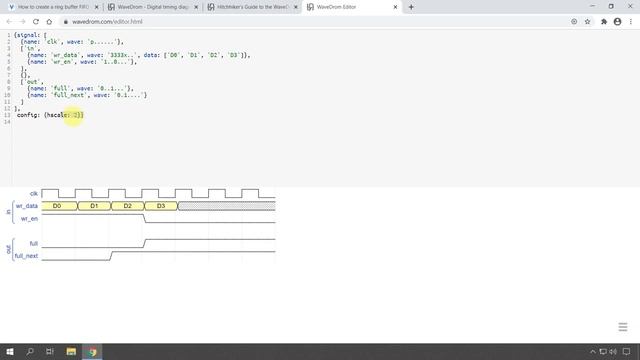This screenshot has height=360, width=640.
Task: Place cursor in the 'full' wave code line
Action: point(80,88)
